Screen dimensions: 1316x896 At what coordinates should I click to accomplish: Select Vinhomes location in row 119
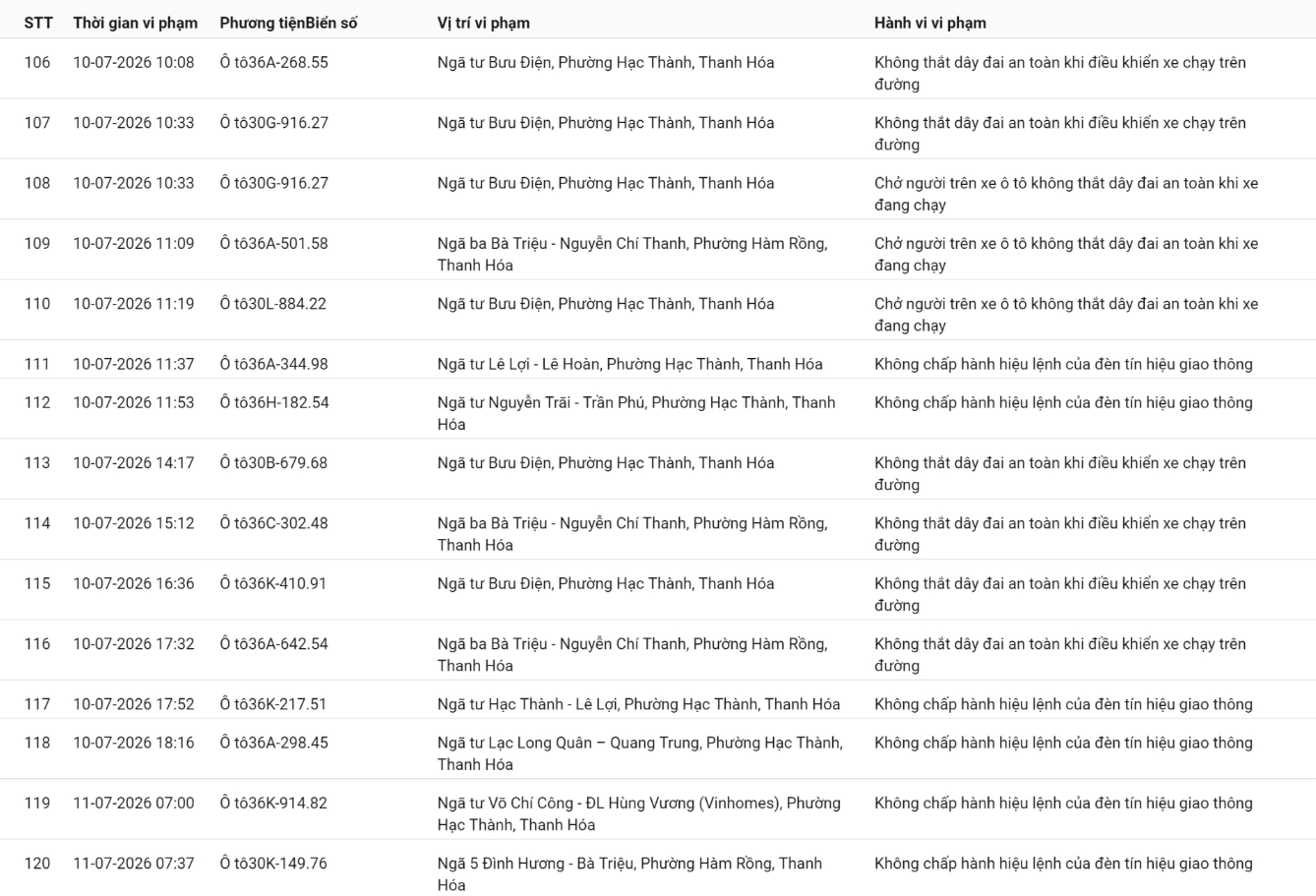pyautogui.click(x=639, y=813)
